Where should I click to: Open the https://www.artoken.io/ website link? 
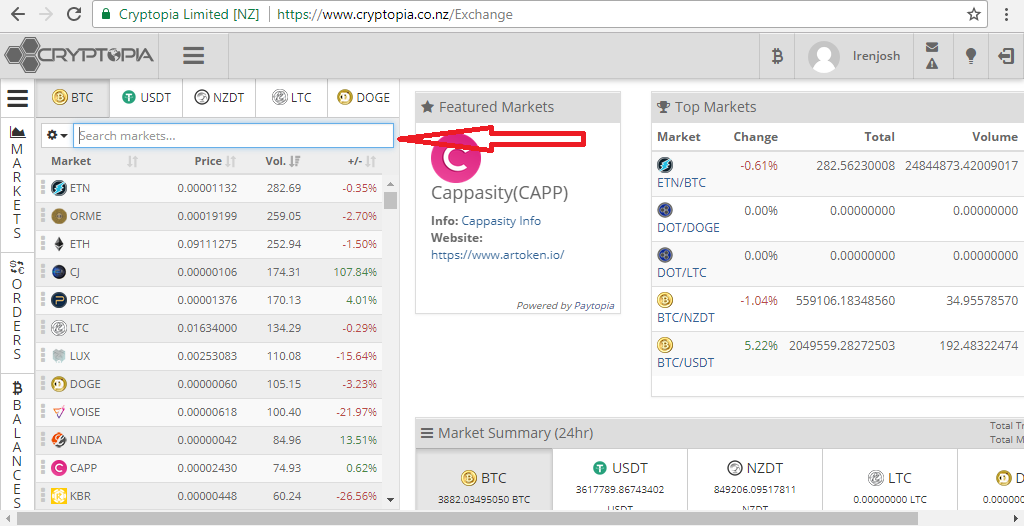497,255
